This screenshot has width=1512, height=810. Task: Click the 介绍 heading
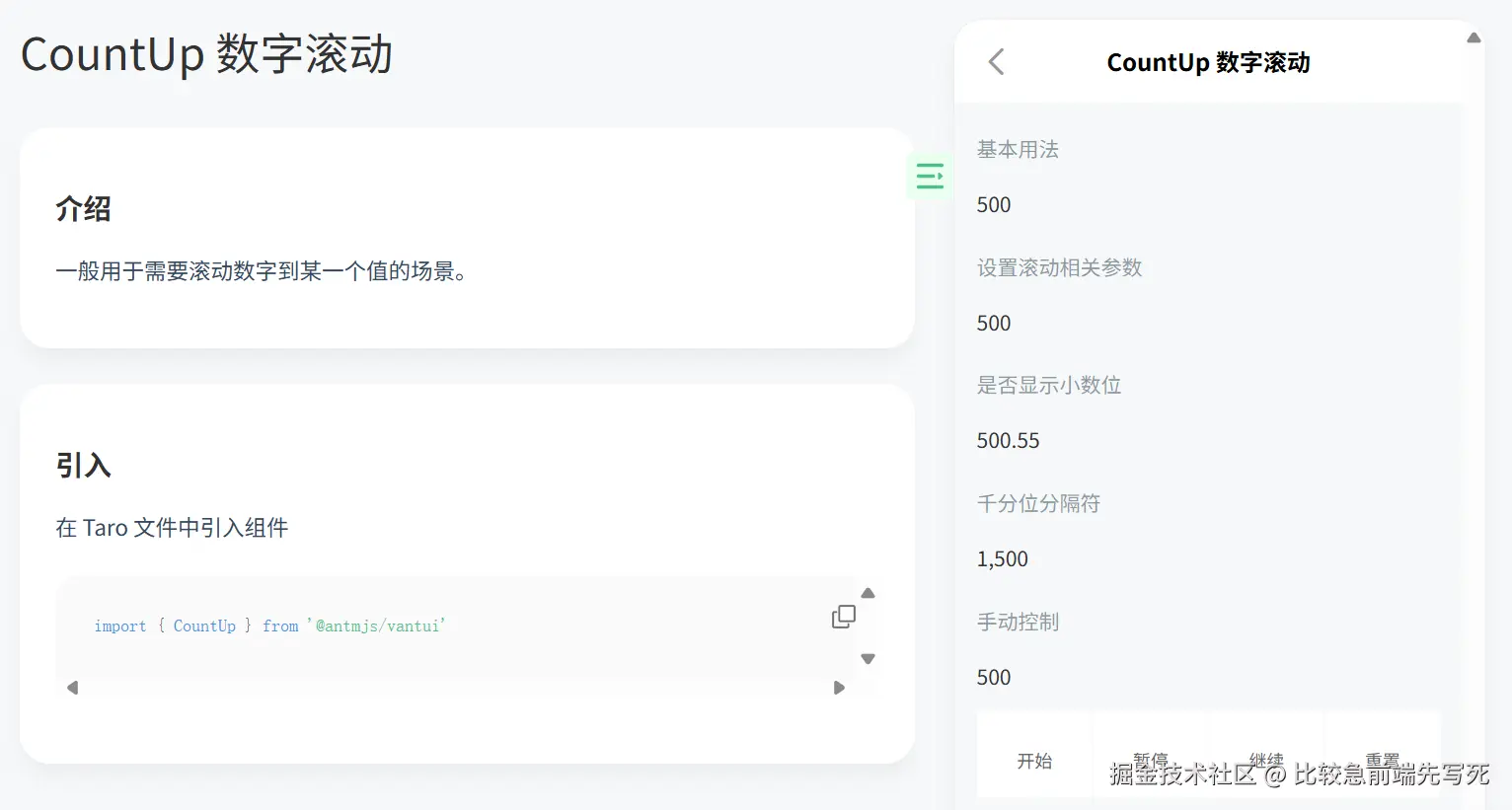pyautogui.click(x=83, y=208)
